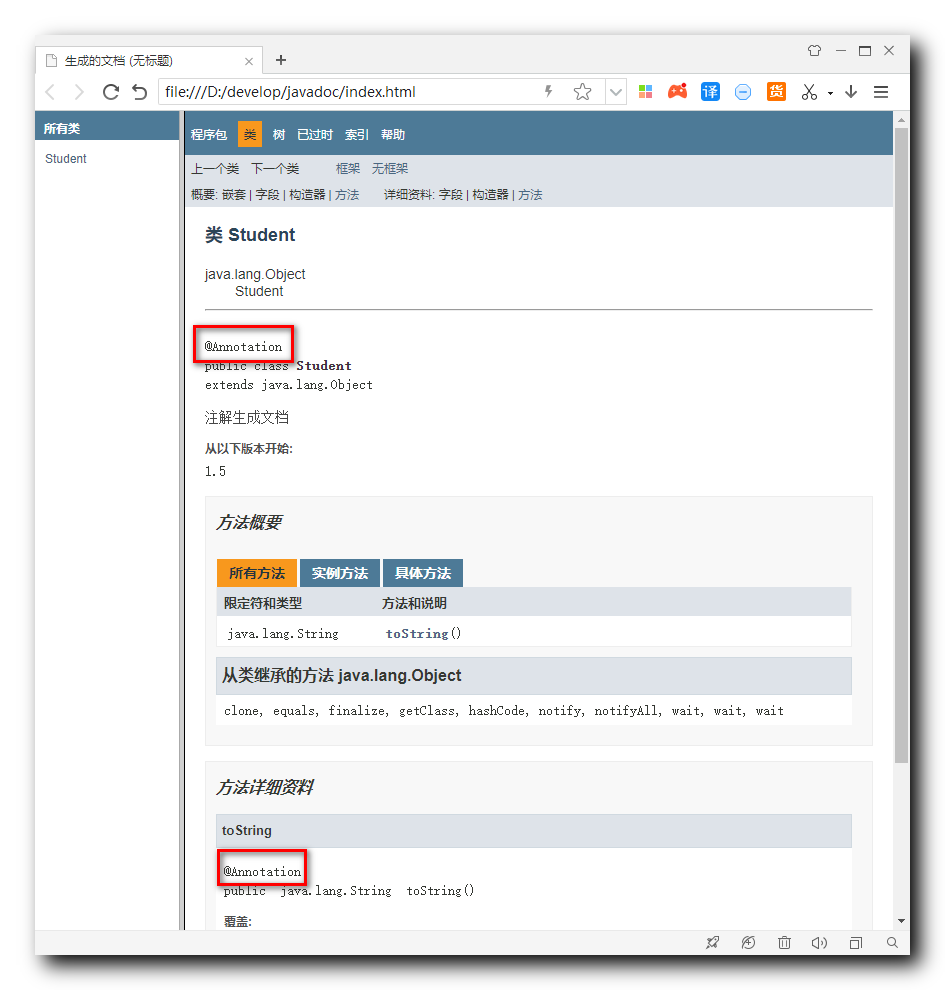The height and width of the screenshot is (990, 945).
Task: Open the colorful apps grid icon
Action: coord(645,92)
